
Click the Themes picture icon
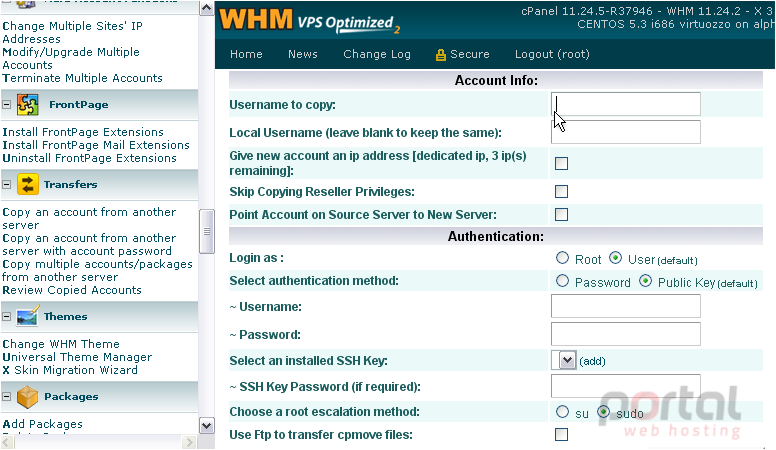pos(27,316)
